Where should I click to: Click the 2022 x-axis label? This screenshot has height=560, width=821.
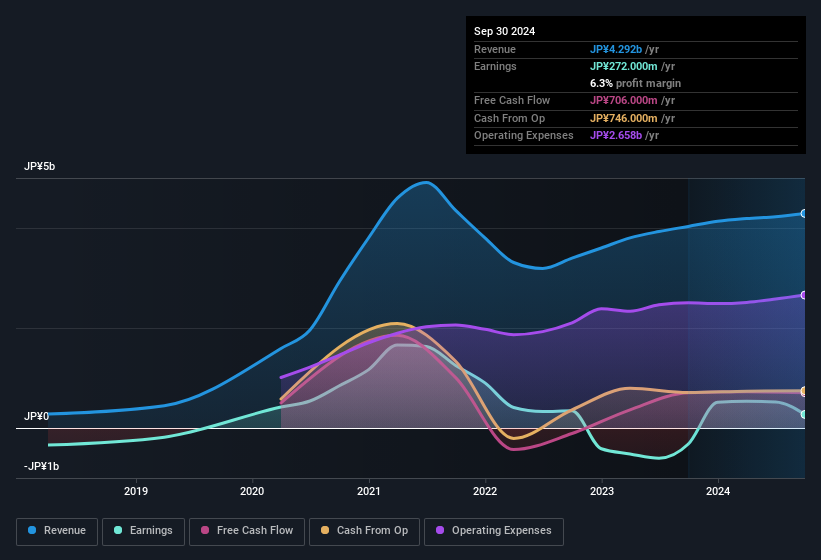click(x=485, y=491)
